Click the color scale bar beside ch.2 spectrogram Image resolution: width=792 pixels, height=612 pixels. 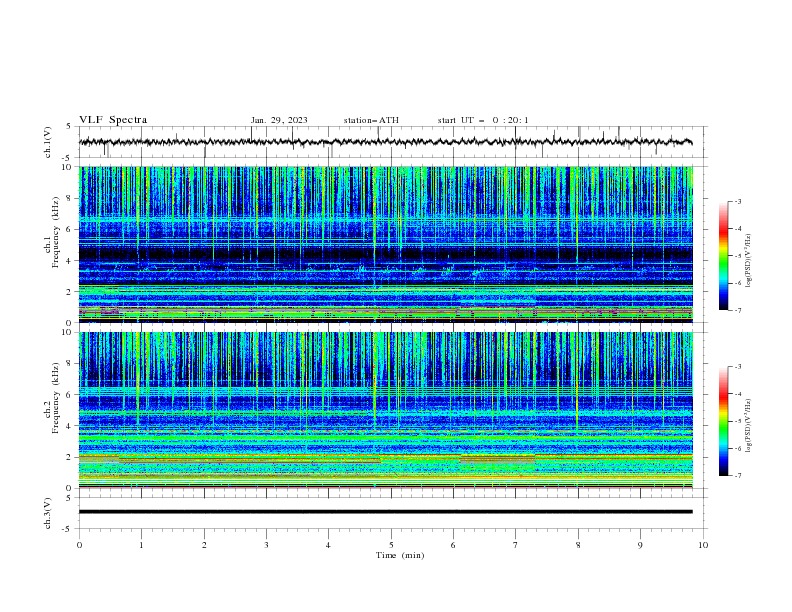[x=723, y=421]
